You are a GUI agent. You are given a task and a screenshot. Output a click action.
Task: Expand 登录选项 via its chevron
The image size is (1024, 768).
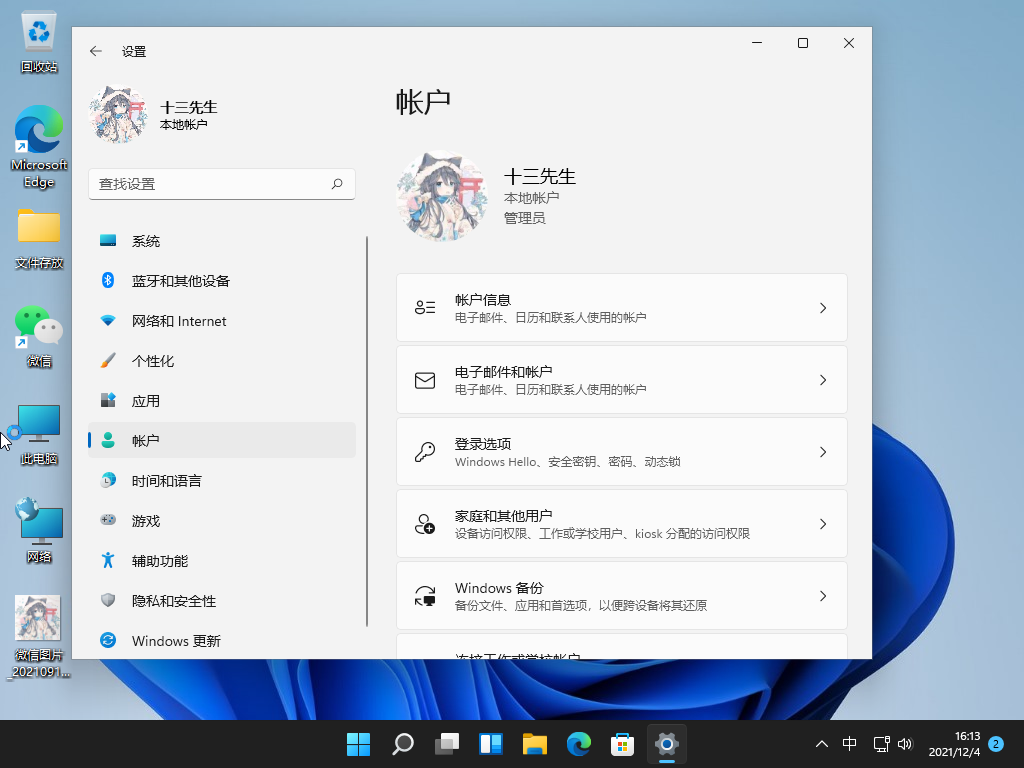coord(822,451)
